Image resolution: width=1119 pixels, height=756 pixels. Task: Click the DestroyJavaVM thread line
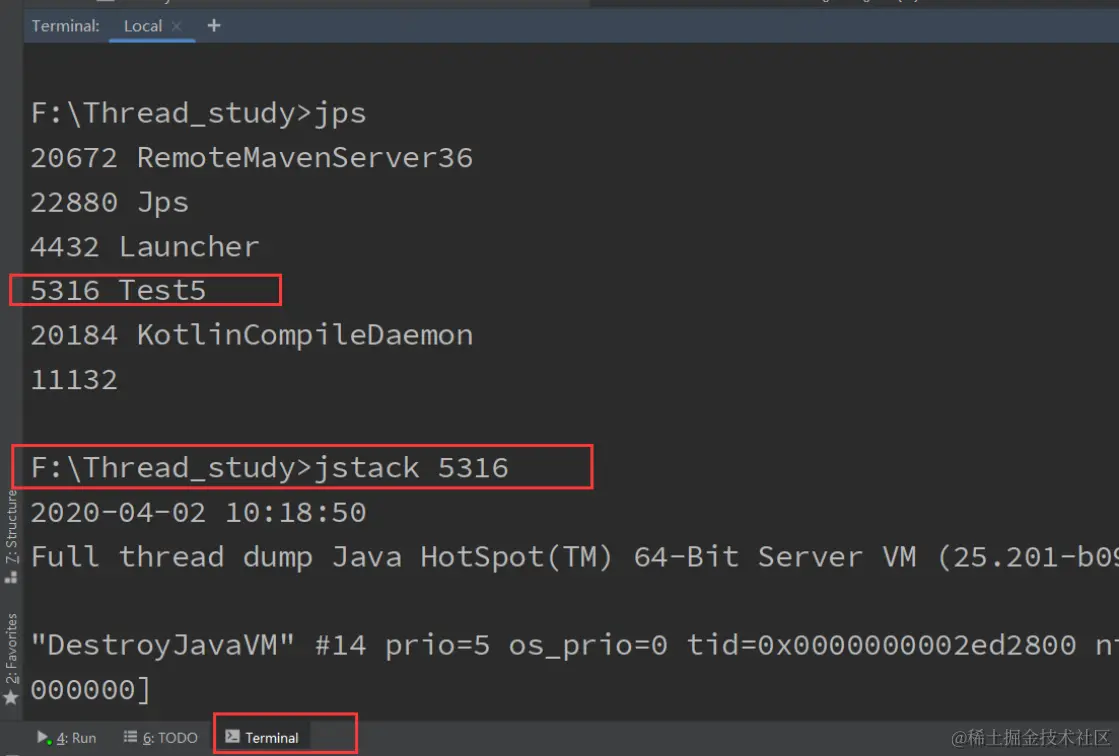(x=574, y=645)
